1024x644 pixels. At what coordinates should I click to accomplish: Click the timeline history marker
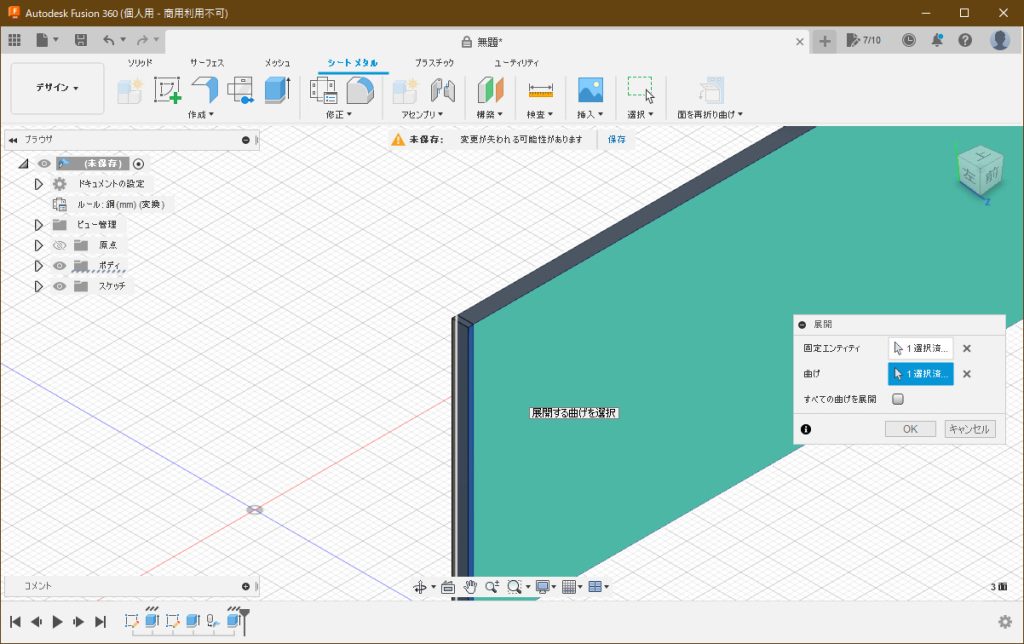(x=244, y=621)
